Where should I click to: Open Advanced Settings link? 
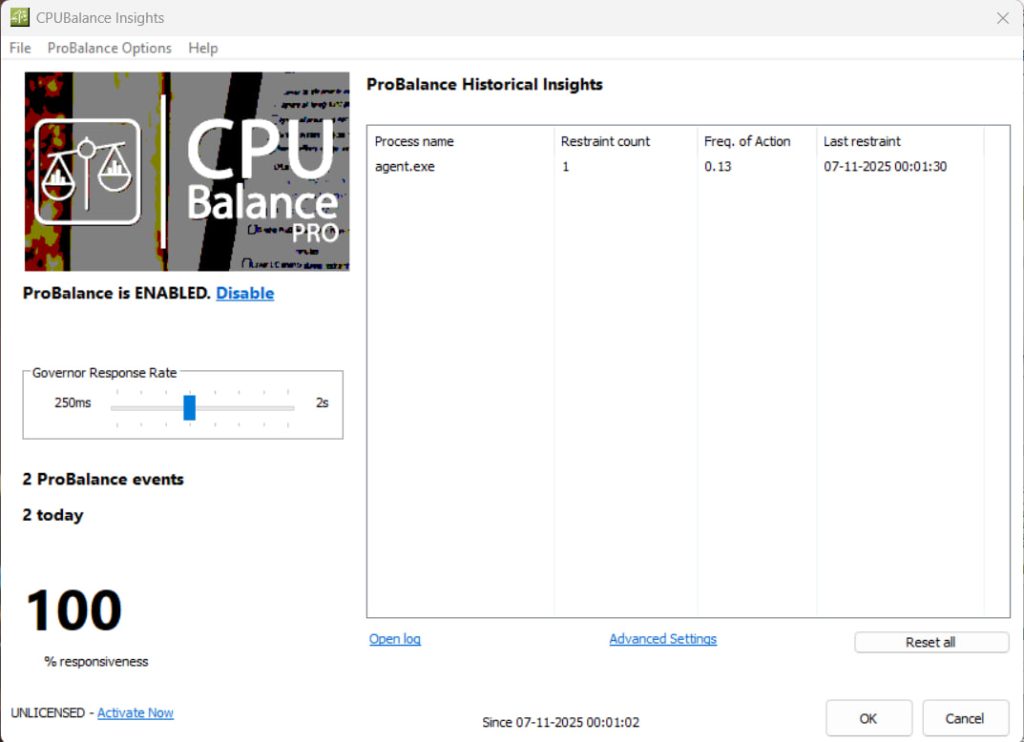[x=663, y=639]
